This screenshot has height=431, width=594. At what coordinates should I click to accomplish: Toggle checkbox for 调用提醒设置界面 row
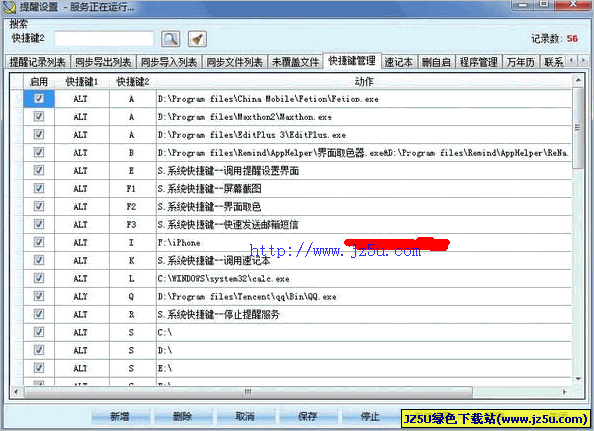click(39, 170)
